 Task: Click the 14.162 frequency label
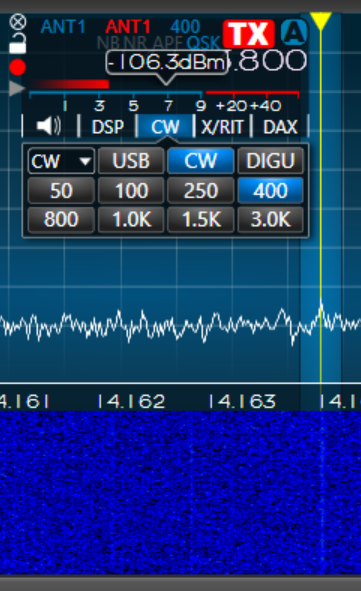pyautogui.click(x=131, y=402)
